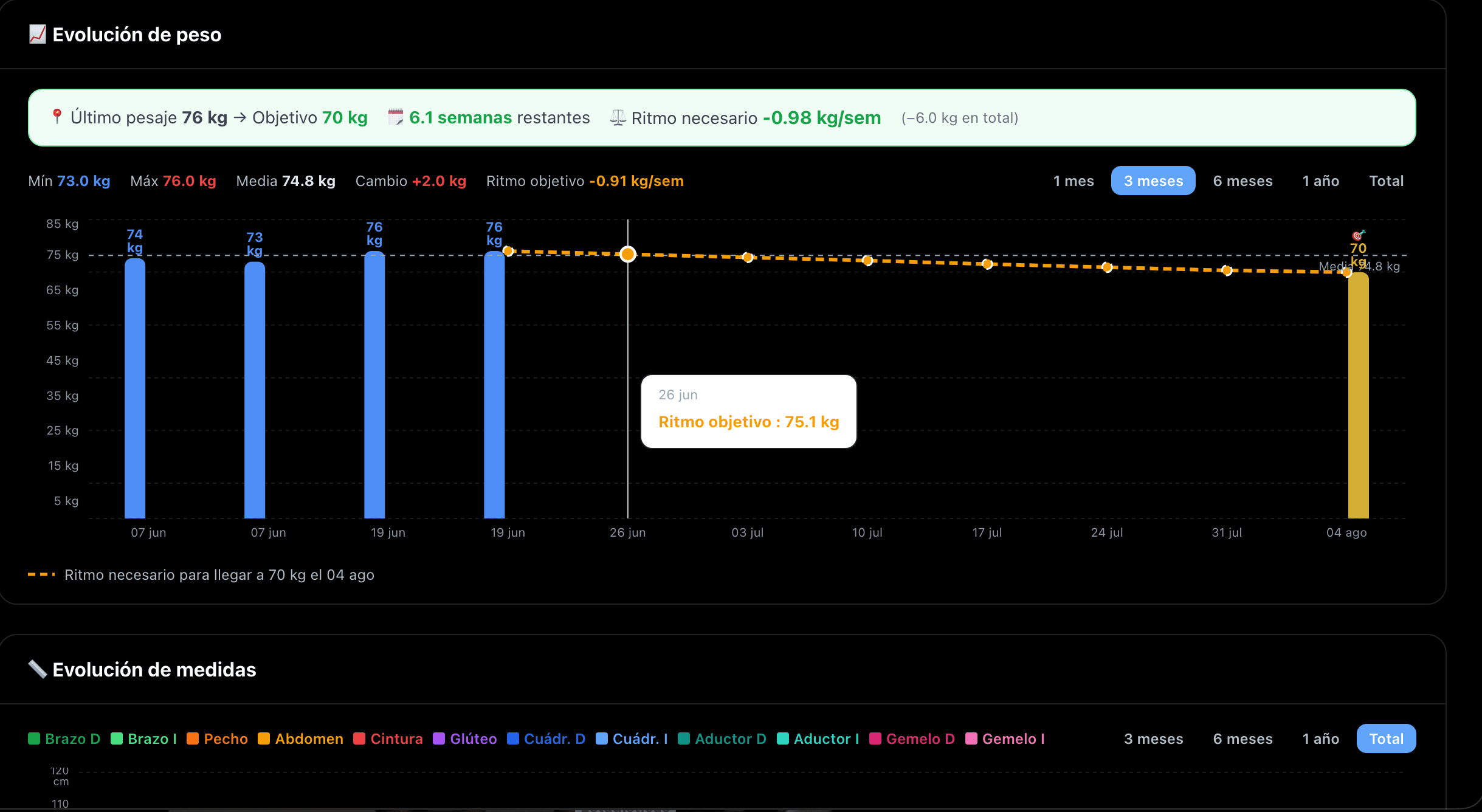Image resolution: width=1482 pixels, height=812 pixels.
Task: Click the 73 kg weight bar
Action: tap(255, 390)
